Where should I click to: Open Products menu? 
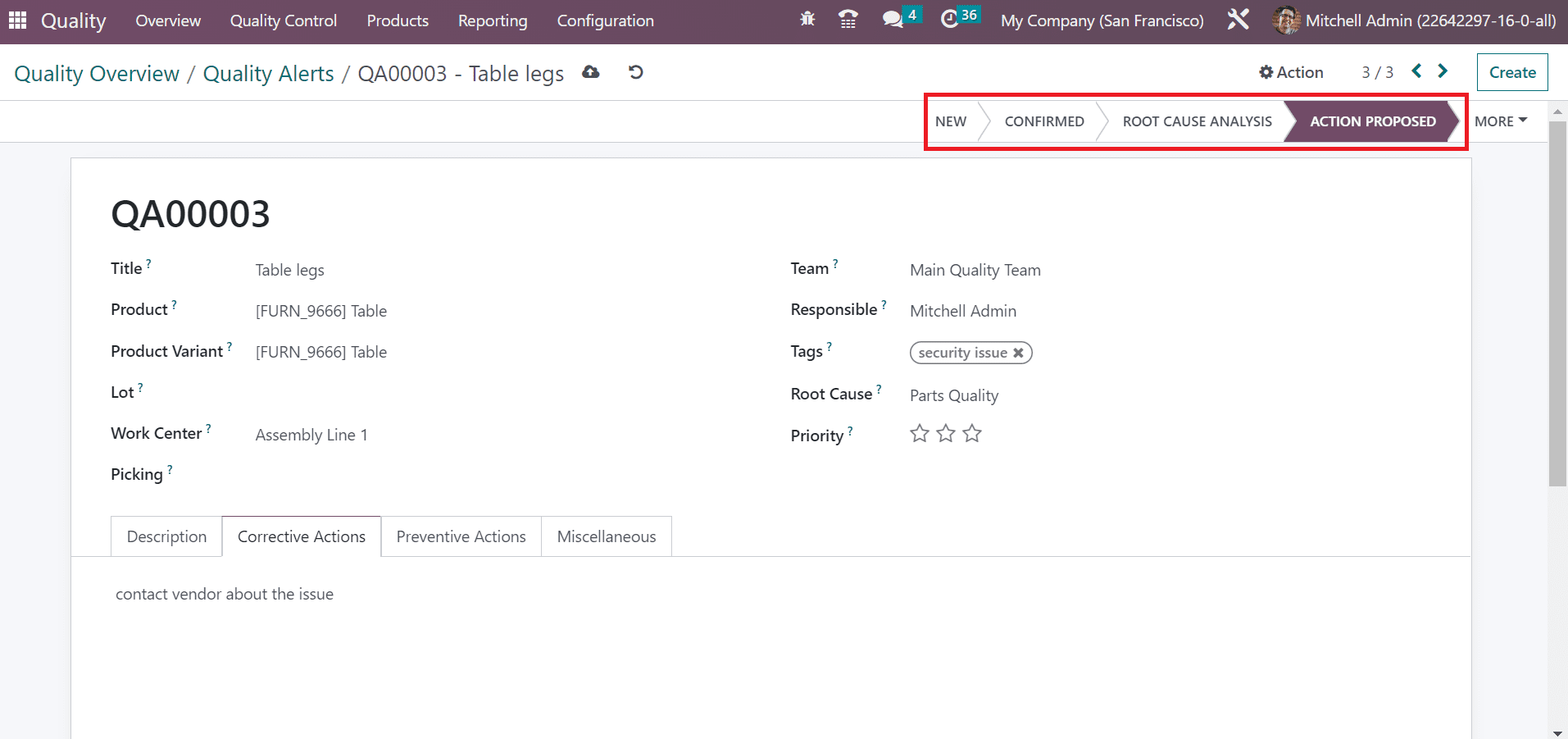coord(398,21)
